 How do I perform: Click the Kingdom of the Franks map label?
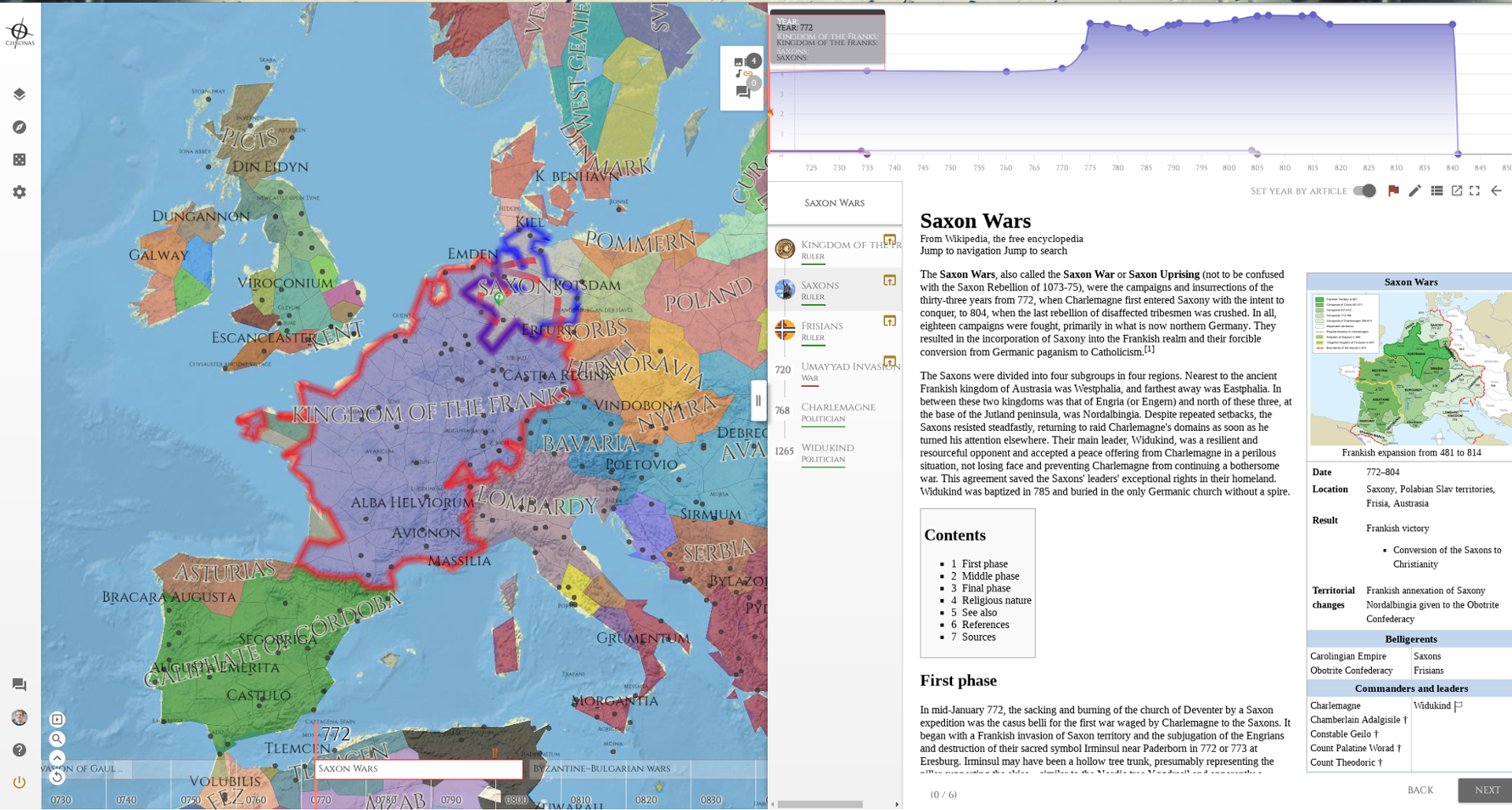431,407
